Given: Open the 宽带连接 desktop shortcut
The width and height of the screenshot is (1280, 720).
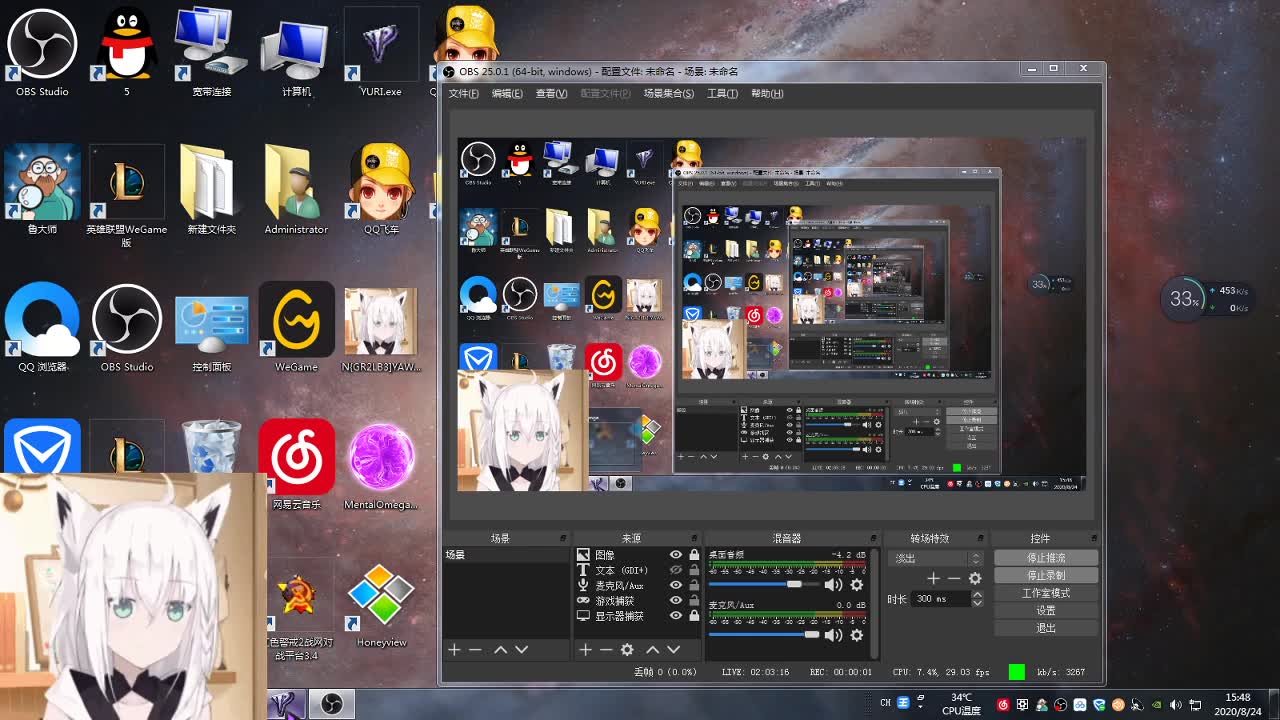Looking at the screenshot, I should coord(212,52).
